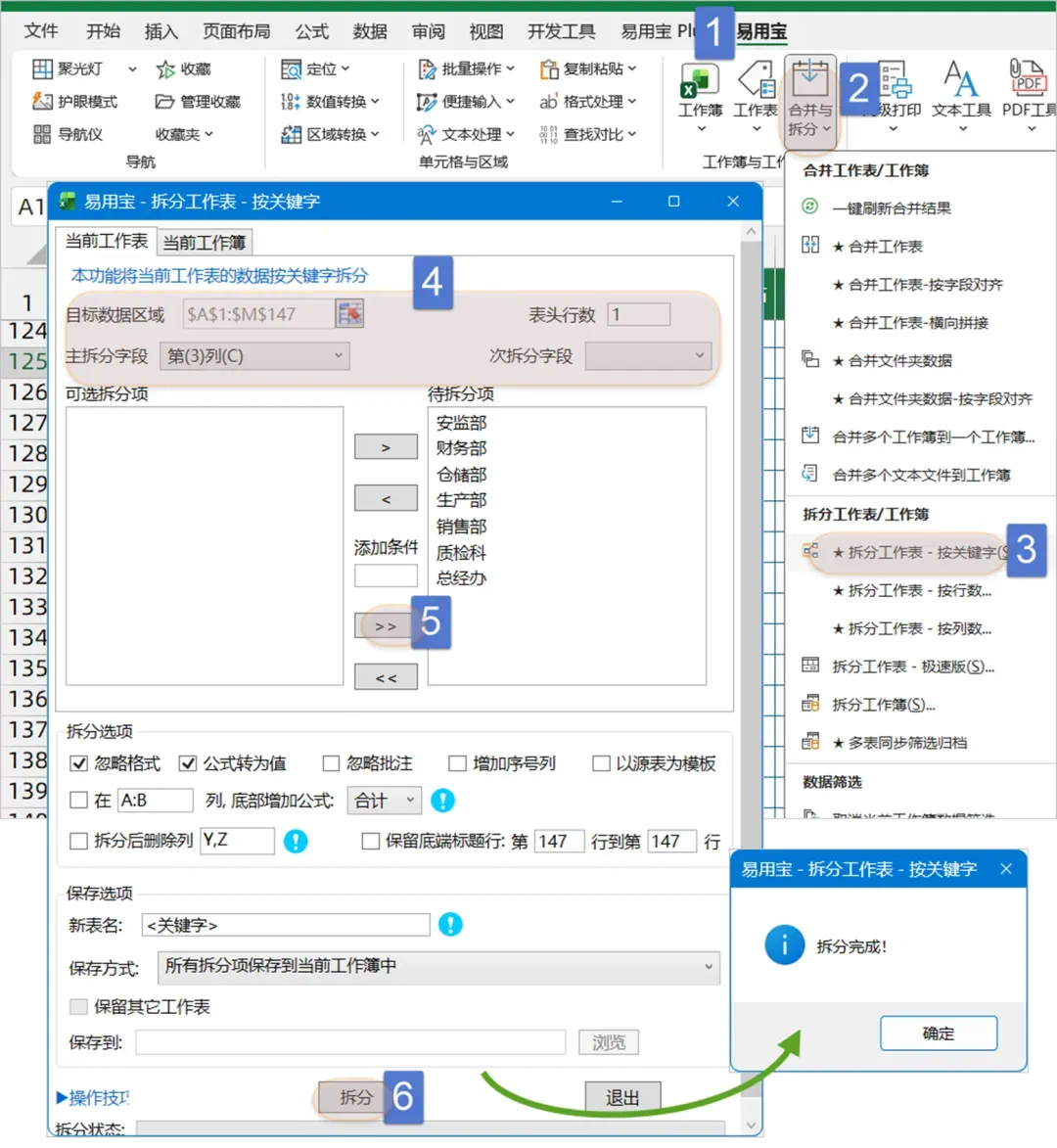Click 确定 in the completion dialog
This screenshot has height=1148, width=1057.
[939, 1033]
